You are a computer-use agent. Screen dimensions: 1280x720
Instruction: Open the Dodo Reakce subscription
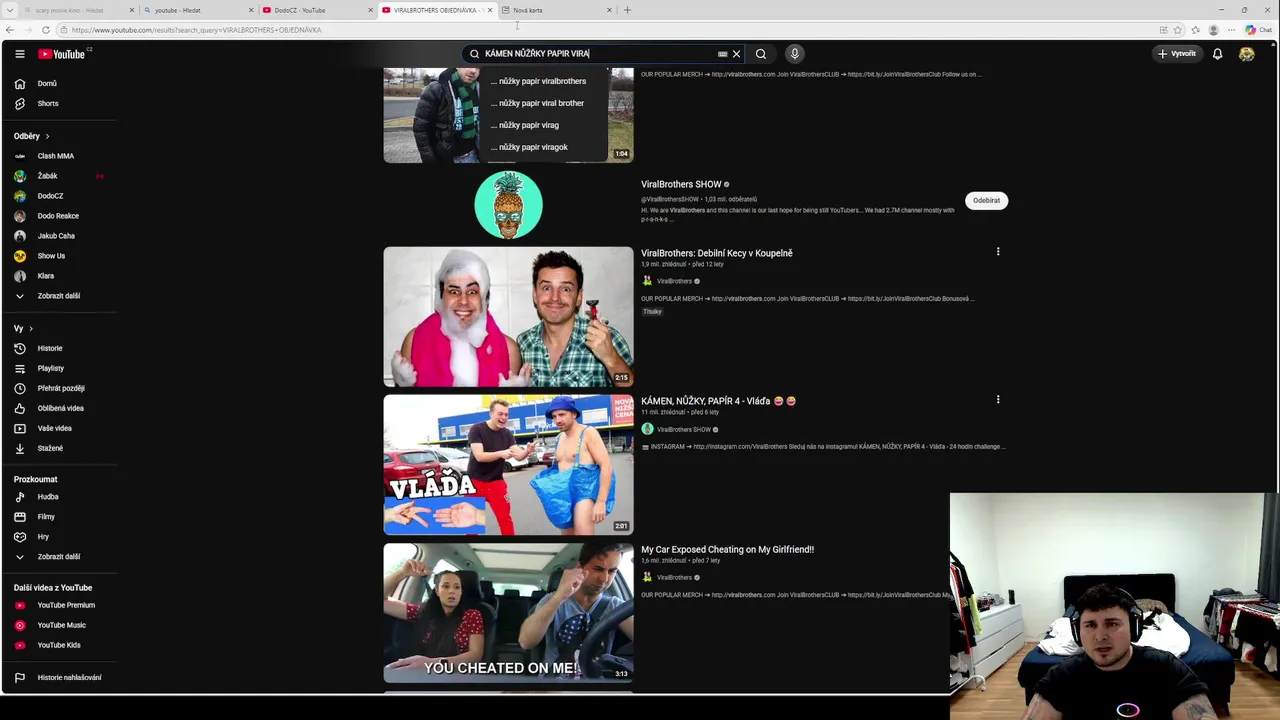(x=59, y=216)
